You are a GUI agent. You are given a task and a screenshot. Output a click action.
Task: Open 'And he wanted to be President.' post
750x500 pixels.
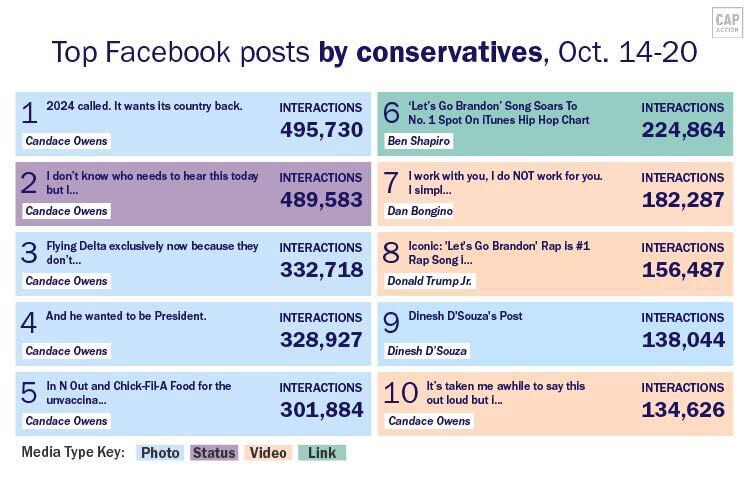(126, 316)
